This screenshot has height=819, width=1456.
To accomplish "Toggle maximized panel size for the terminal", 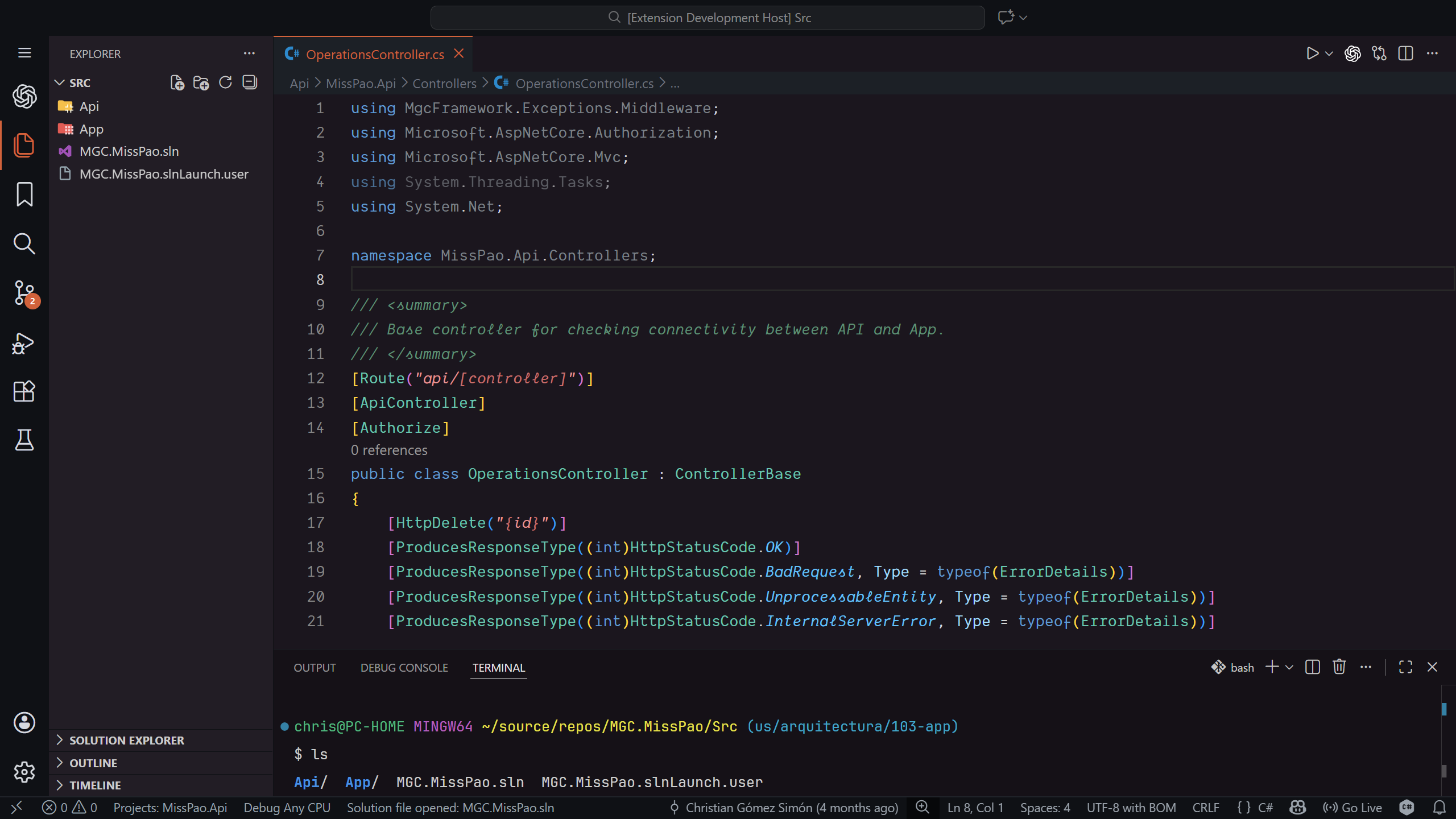I will point(1404,667).
